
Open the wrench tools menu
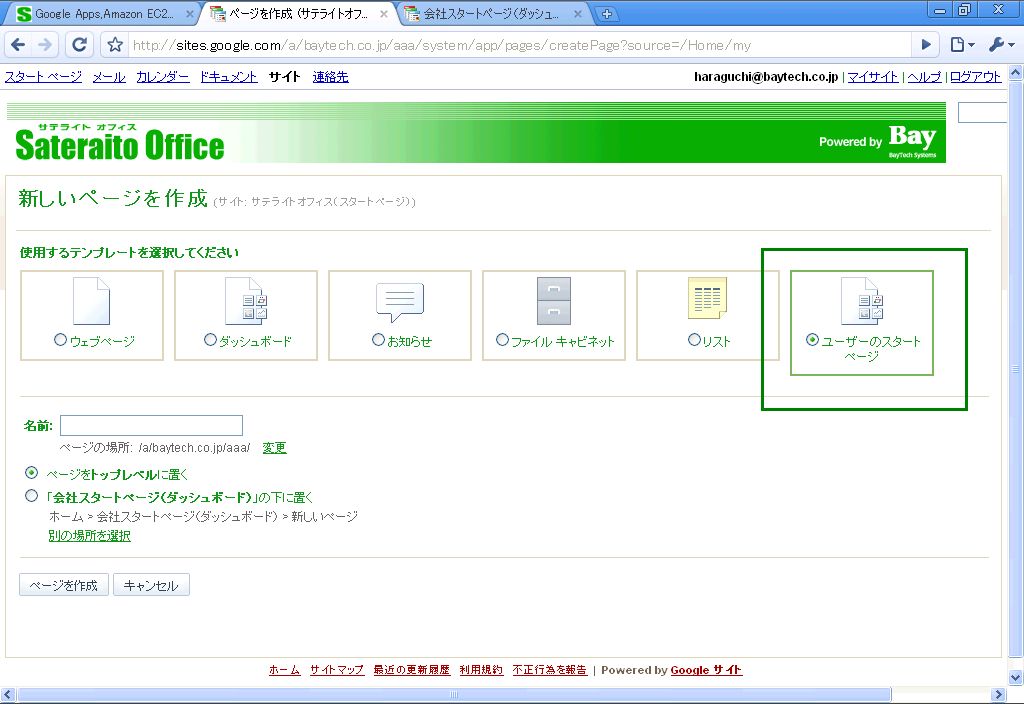(1000, 44)
